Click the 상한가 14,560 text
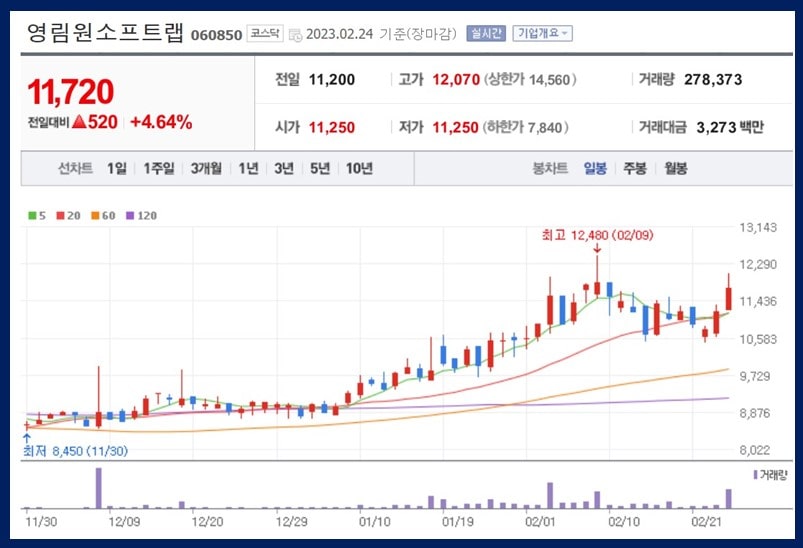803x548 pixels. pyautogui.click(x=531, y=80)
